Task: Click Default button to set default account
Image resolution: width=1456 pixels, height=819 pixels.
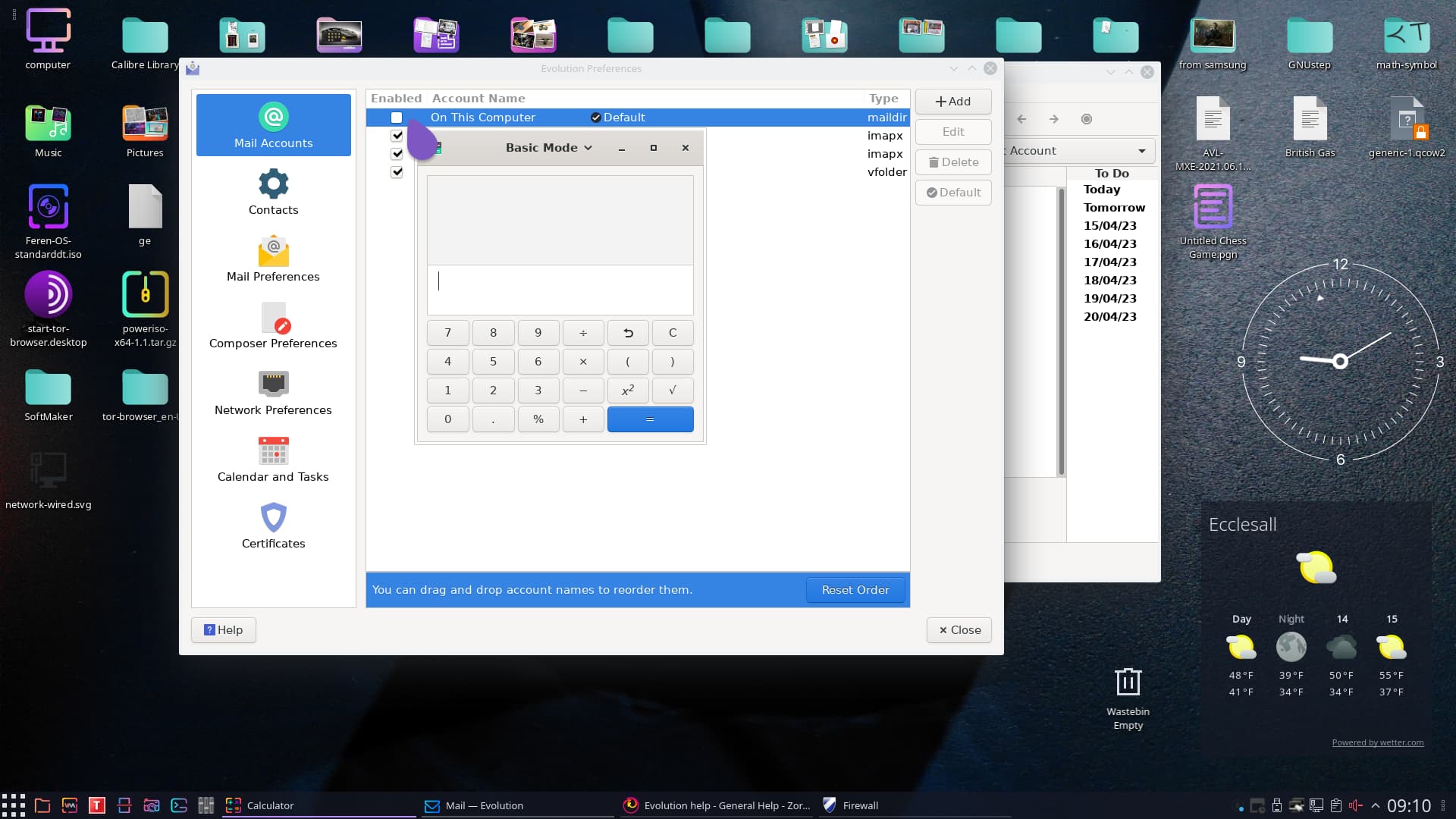Action: pyautogui.click(x=953, y=191)
